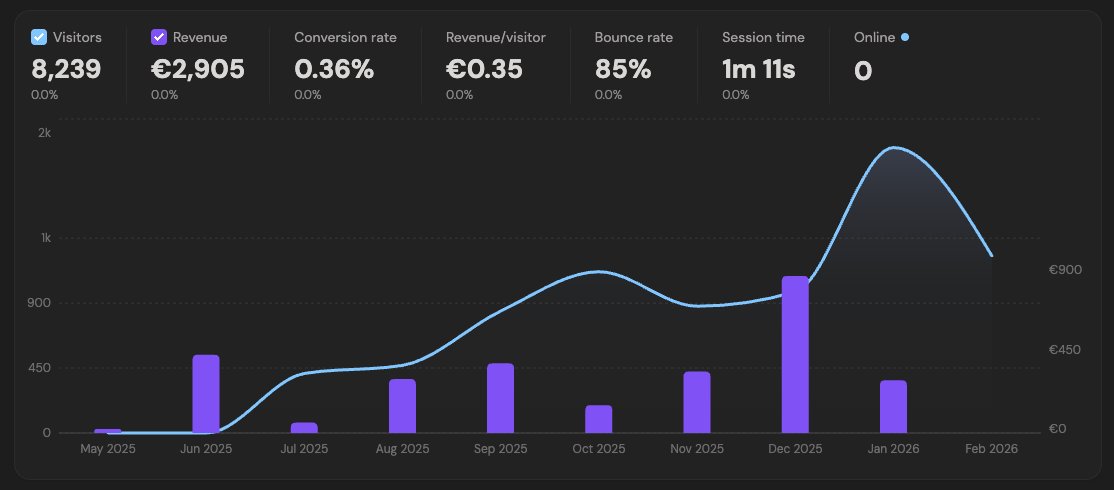Click the Jan 2026 axis label

(x=893, y=449)
